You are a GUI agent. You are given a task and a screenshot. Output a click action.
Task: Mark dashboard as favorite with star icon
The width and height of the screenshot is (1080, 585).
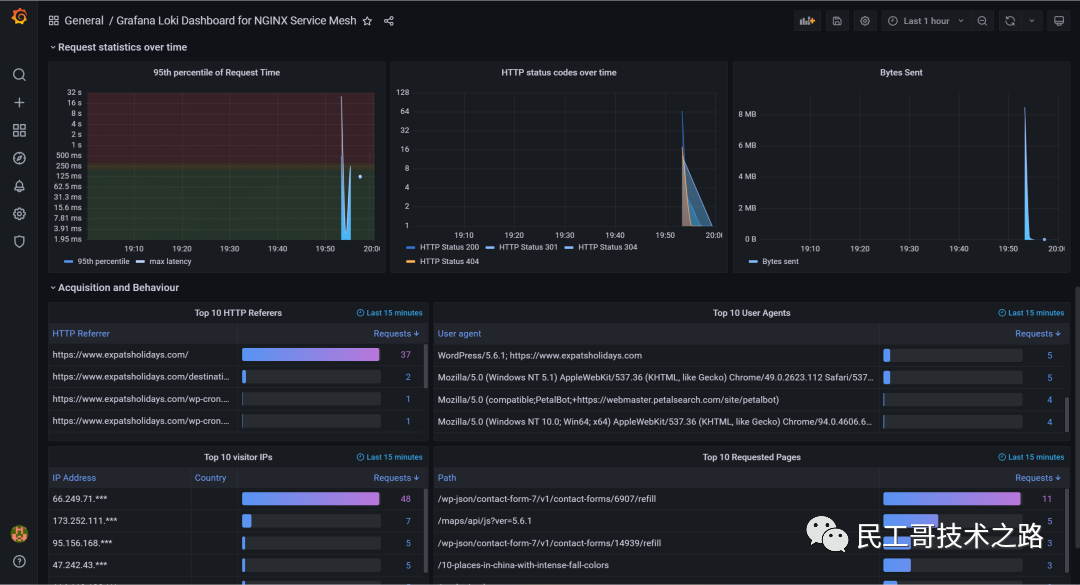(367, 21)
